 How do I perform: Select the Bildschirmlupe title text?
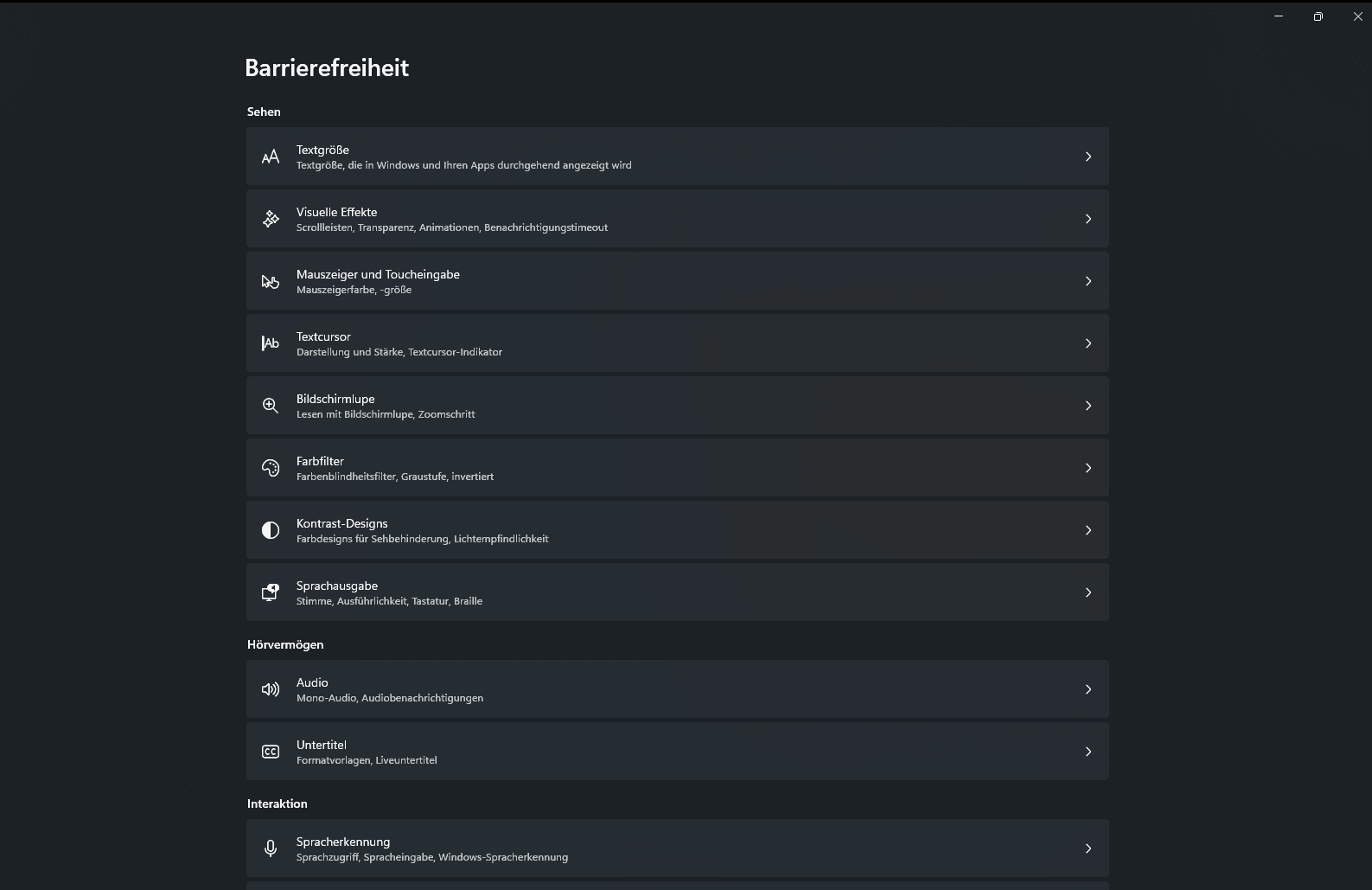coord(335,399)
